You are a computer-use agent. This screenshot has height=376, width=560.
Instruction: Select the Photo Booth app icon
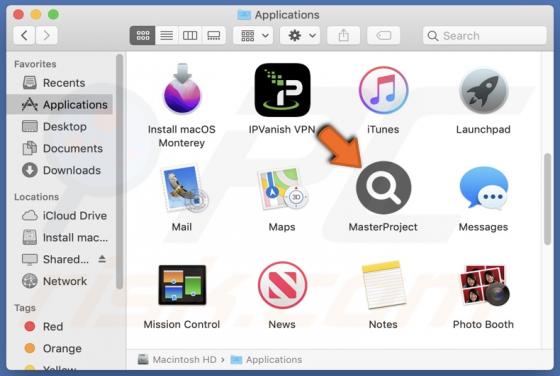[x=485, y=285]
